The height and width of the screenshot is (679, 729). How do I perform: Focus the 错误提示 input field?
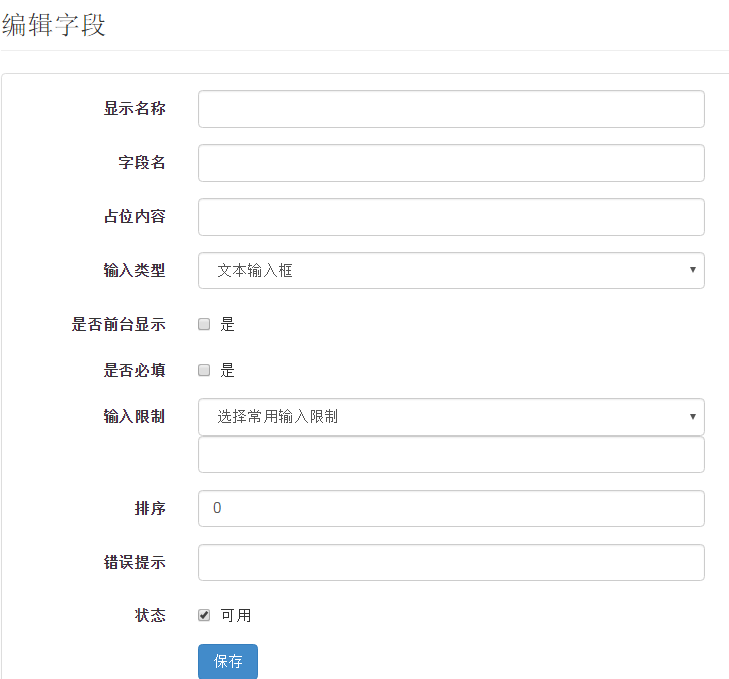coord(451,562)
